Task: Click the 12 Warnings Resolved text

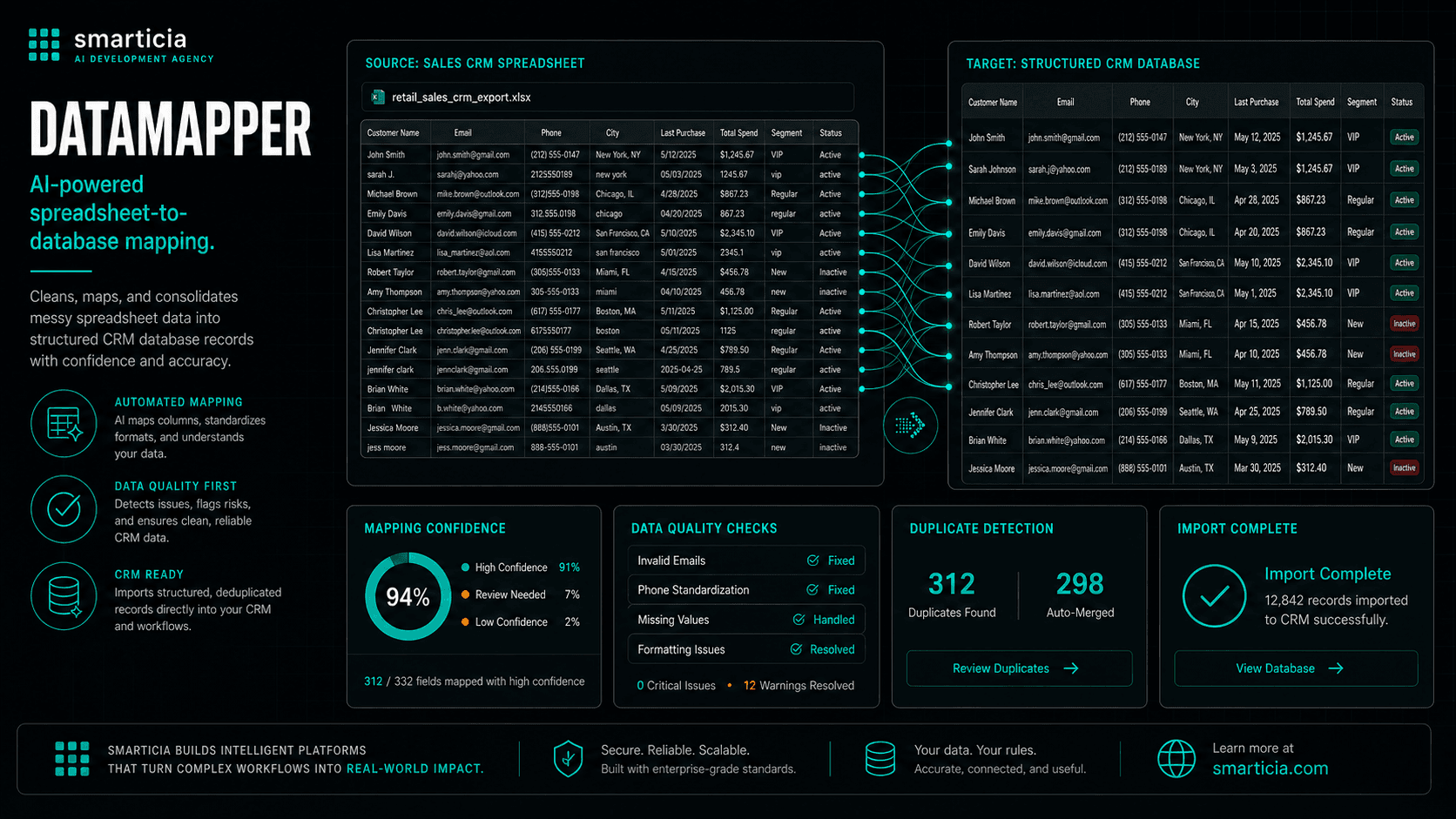Action: [799, 686]
